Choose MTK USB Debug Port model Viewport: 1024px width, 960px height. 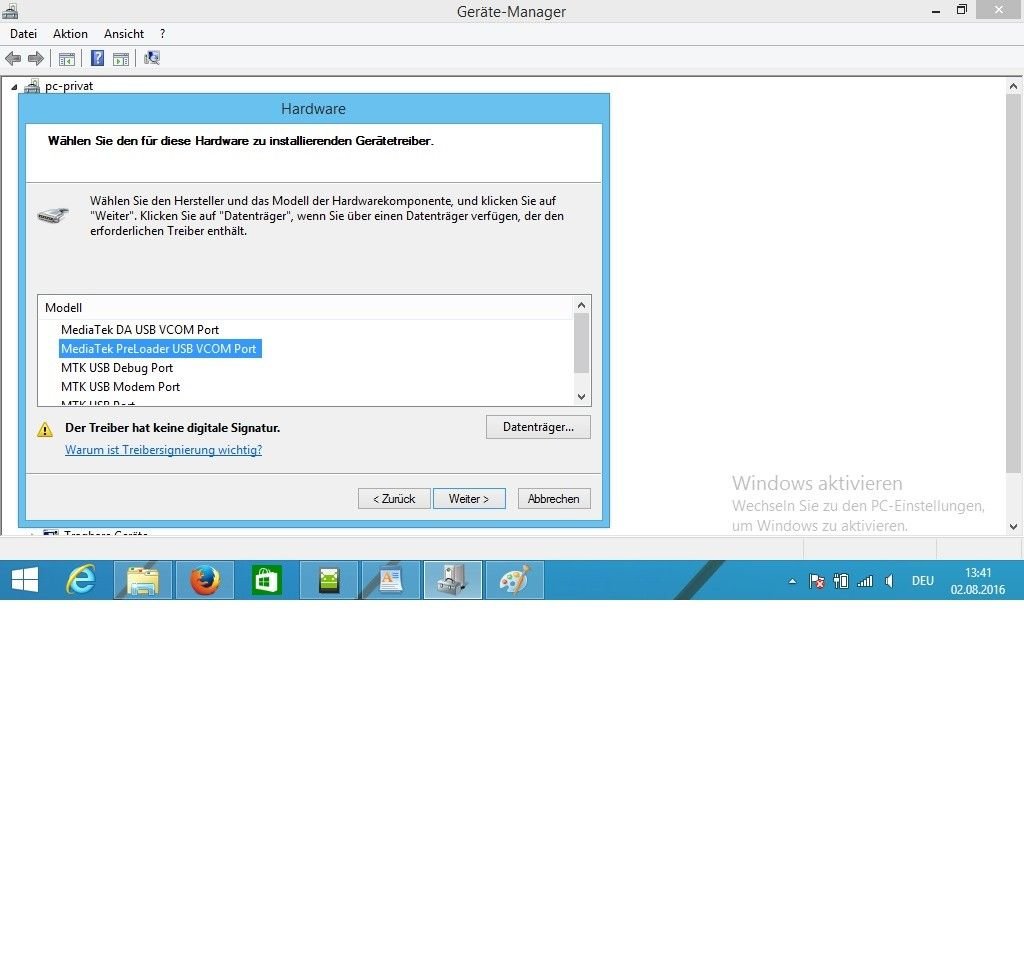117,368
